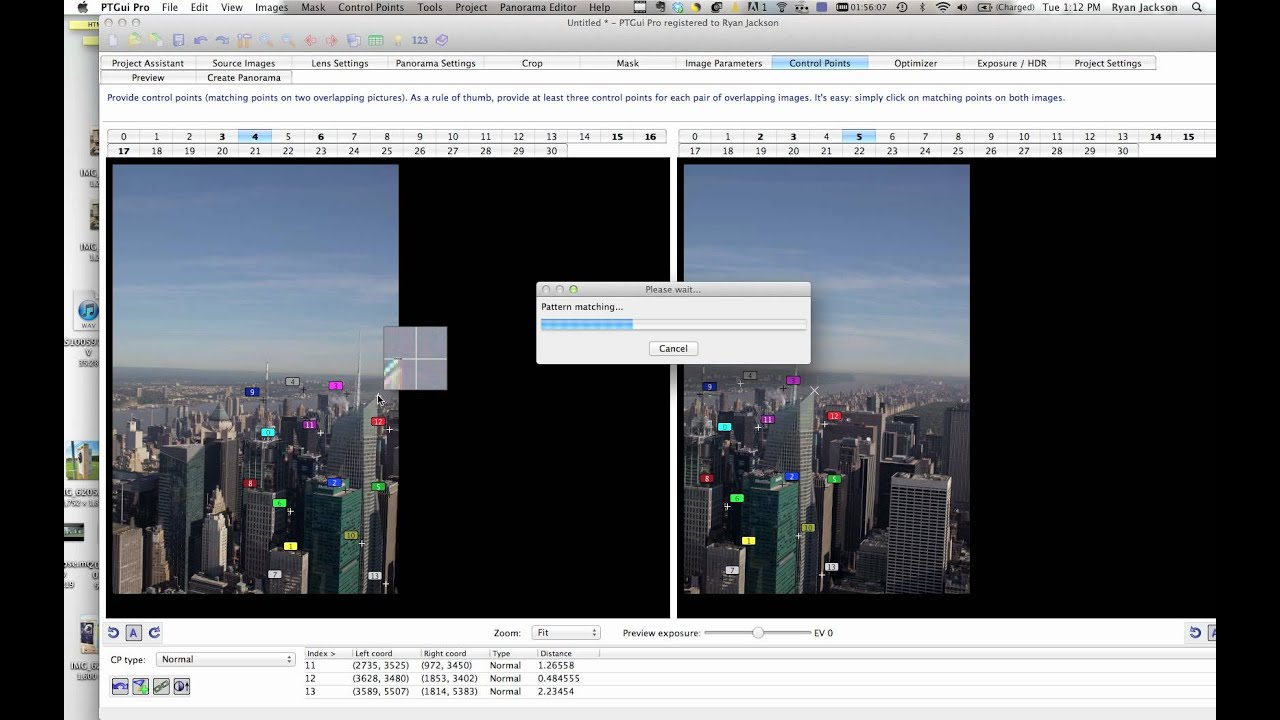Click the Distance column header
The height and width of the screenshot is (720, 1280).
(x=568, y=653)
